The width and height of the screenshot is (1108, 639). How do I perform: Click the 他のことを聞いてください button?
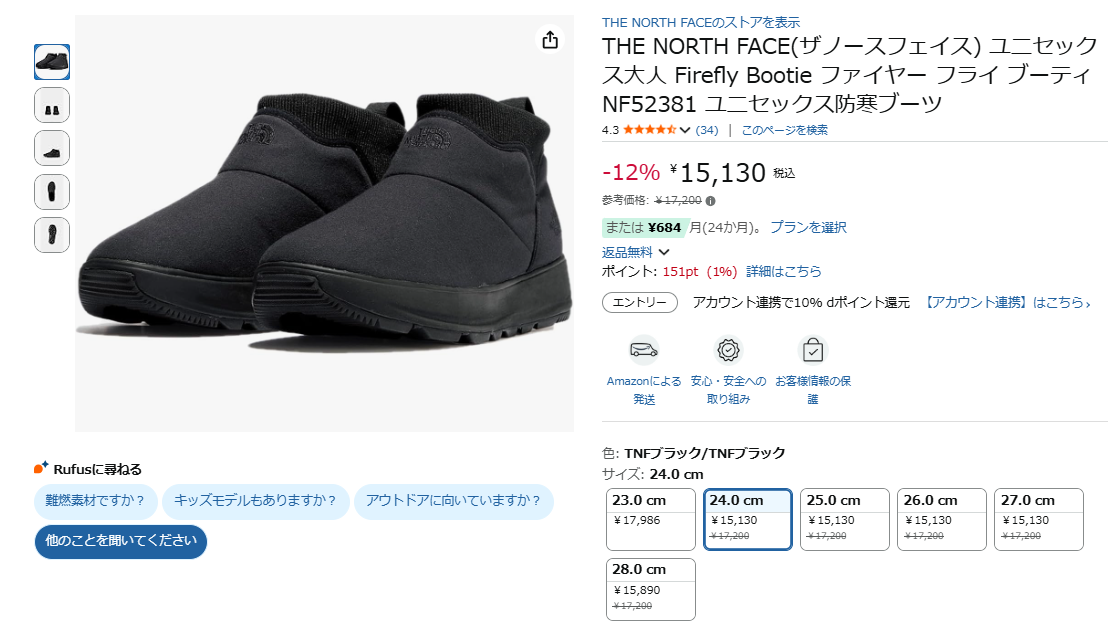(x=121, y=541)
